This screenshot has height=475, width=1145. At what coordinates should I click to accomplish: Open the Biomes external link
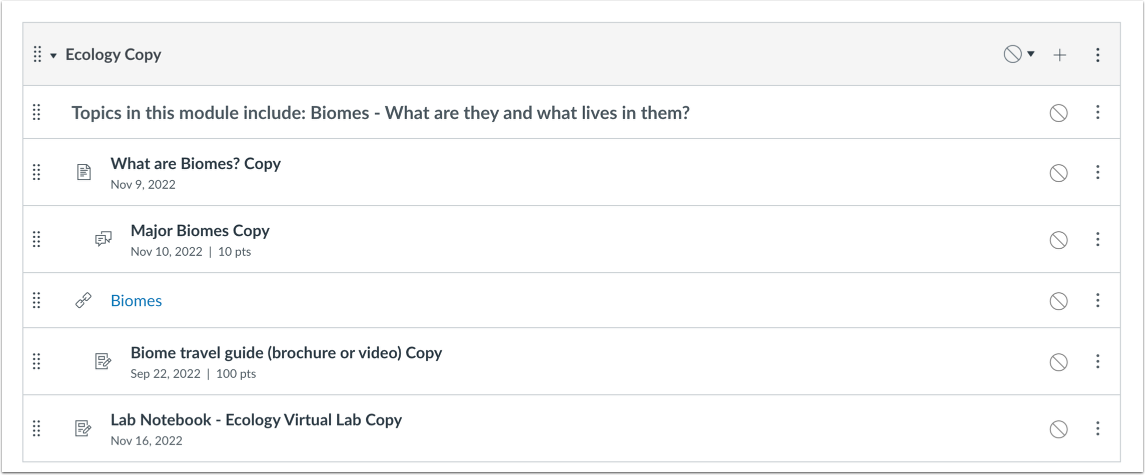point(136,300)
